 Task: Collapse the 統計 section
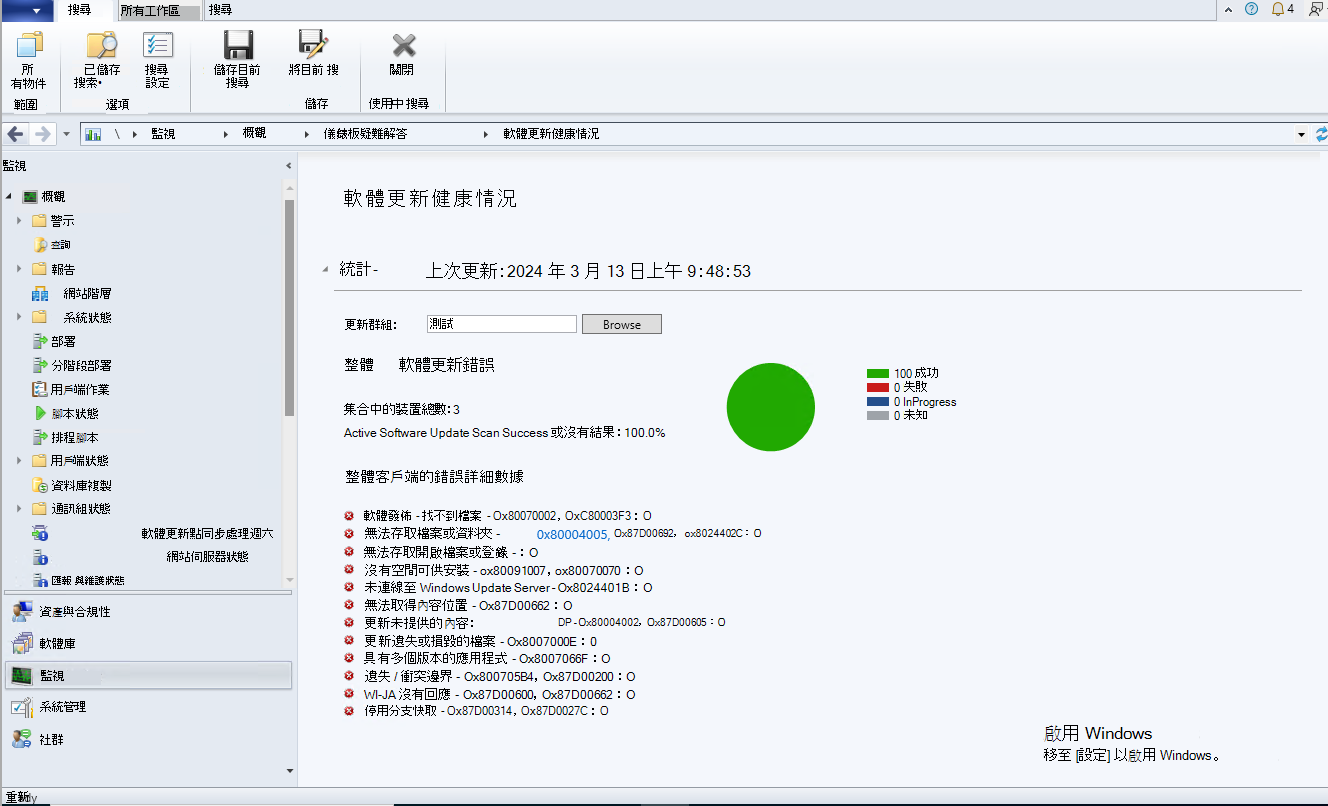[x=324, y=270]
